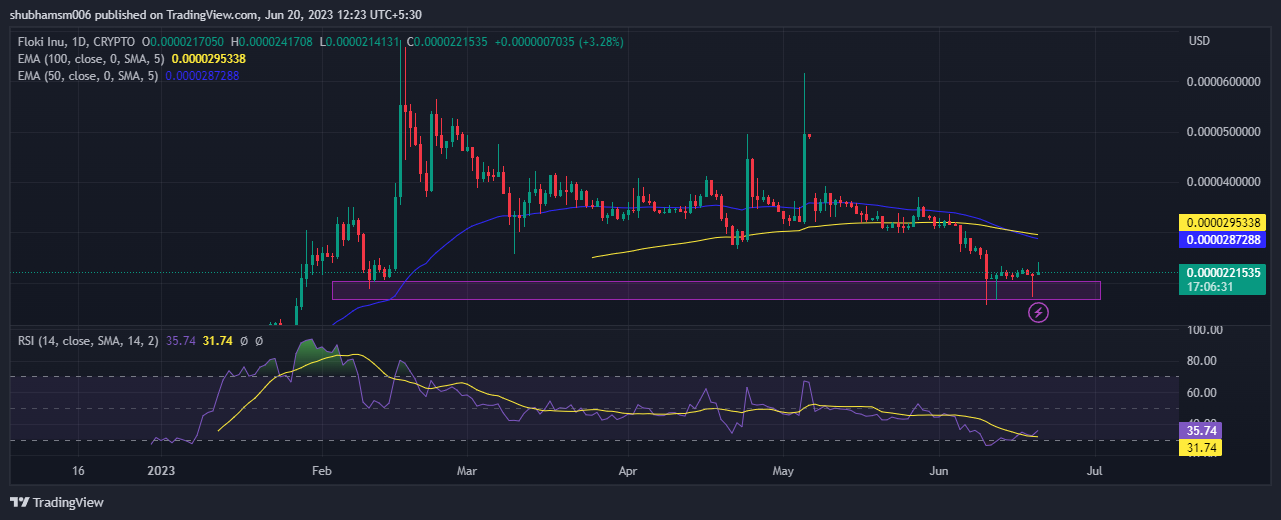
Task: Click the Jun label on time axis
Action: tap(940, 469)
